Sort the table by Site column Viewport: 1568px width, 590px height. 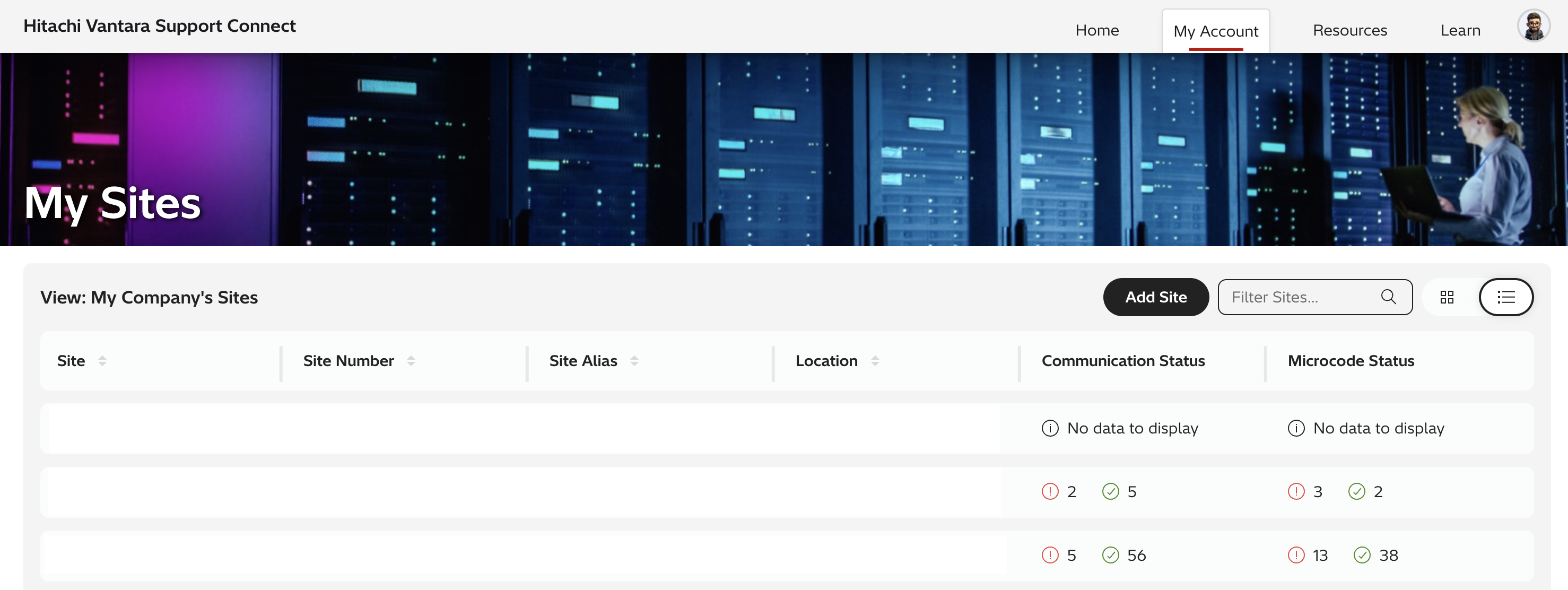[x=102, y=361]
